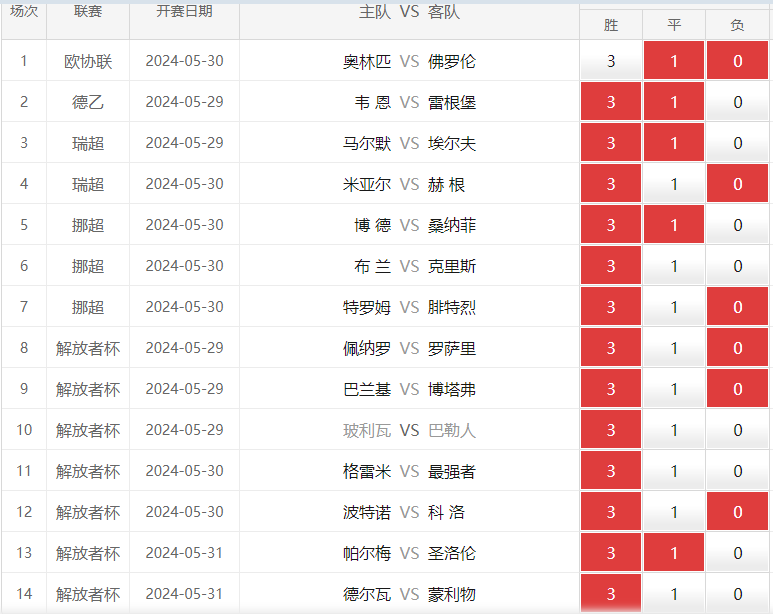773x614 pixels.
Task: Click date 2024-05-30 in row 1
Action: pyautogui.click(x=184, y=61)
